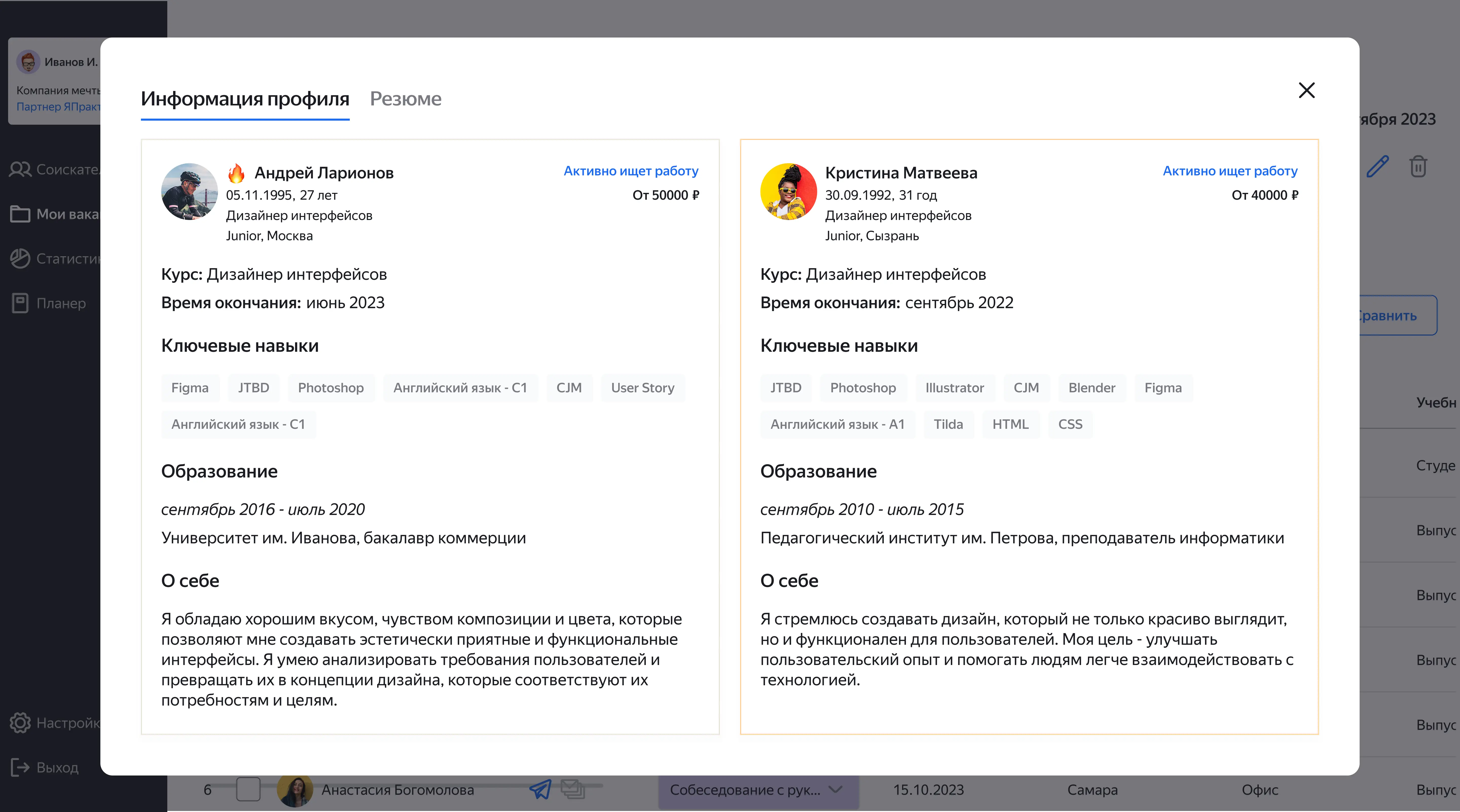
Task: Click the trash delete icon
Action: [1418, 167]
